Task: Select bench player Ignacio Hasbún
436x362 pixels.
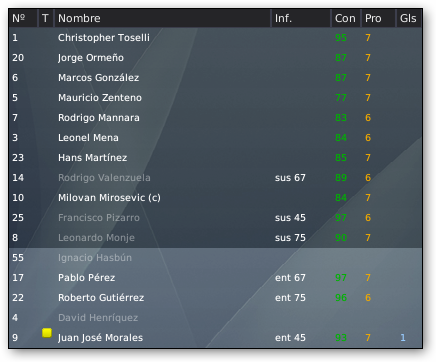Action: tap(215, 258)
